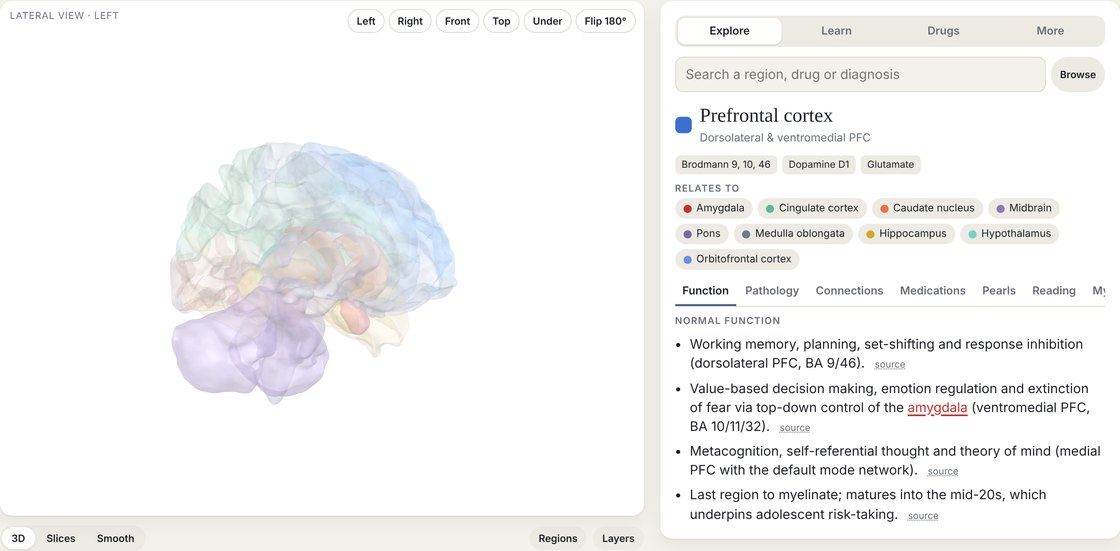Switch to the Under view
This screenshot has height=551, width=1120.
pyautogui.click(x=547, y=21)
